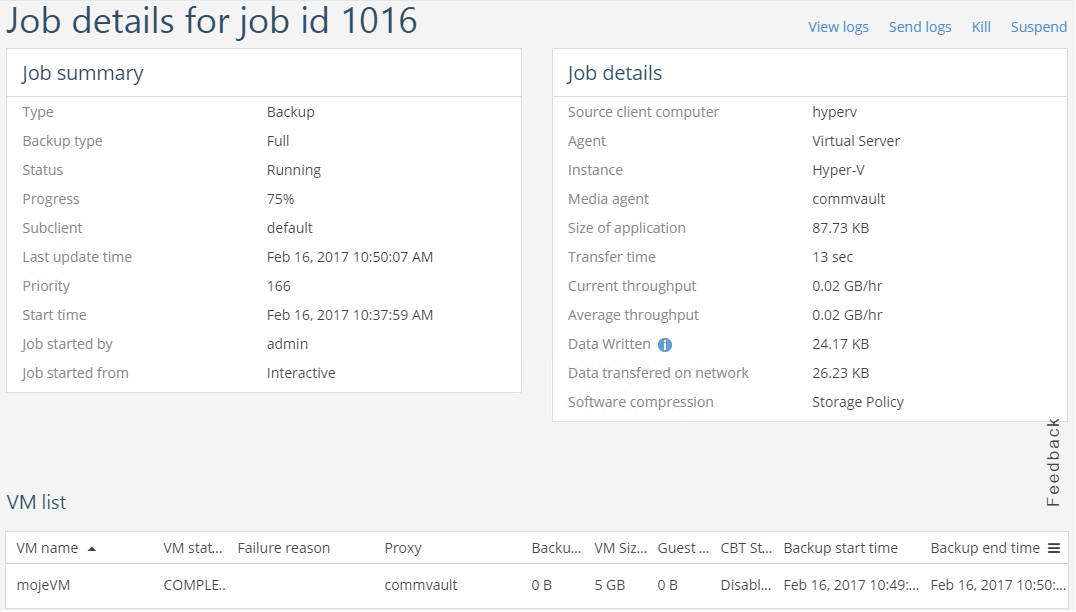Screen dimensions: 1076x612
Task: Kill the running backup job
Action: click(981, 27)
